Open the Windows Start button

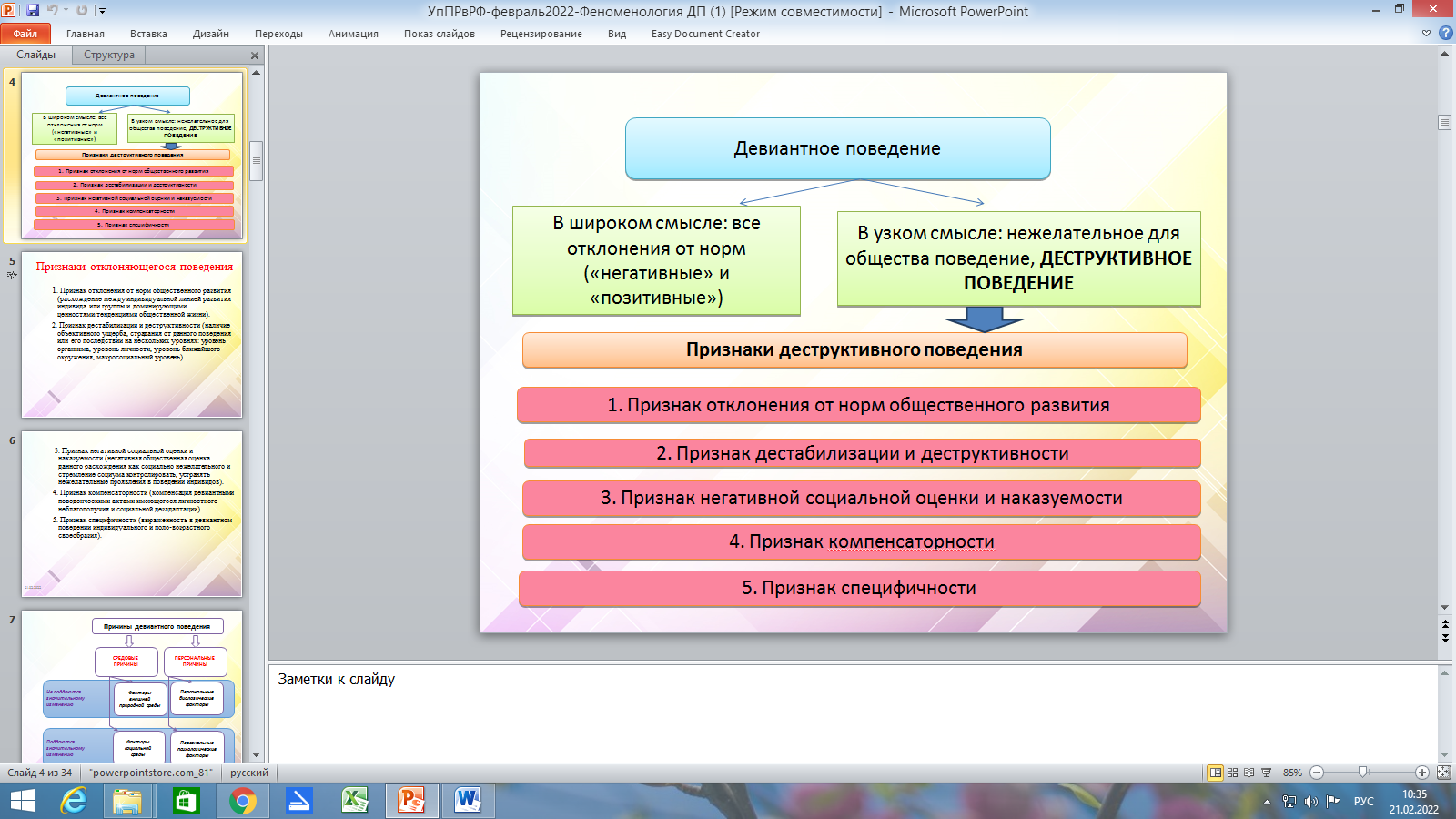[x=21, y=801]
